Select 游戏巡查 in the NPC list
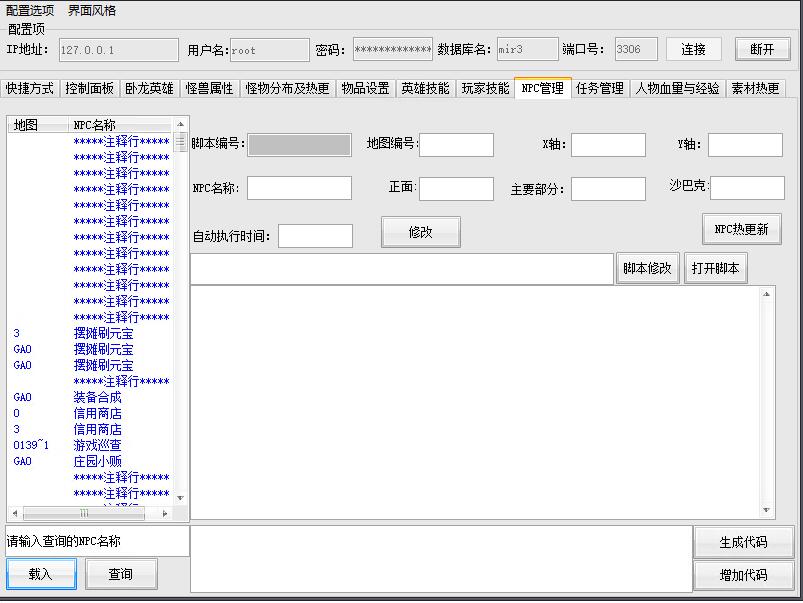 point(97,445)
